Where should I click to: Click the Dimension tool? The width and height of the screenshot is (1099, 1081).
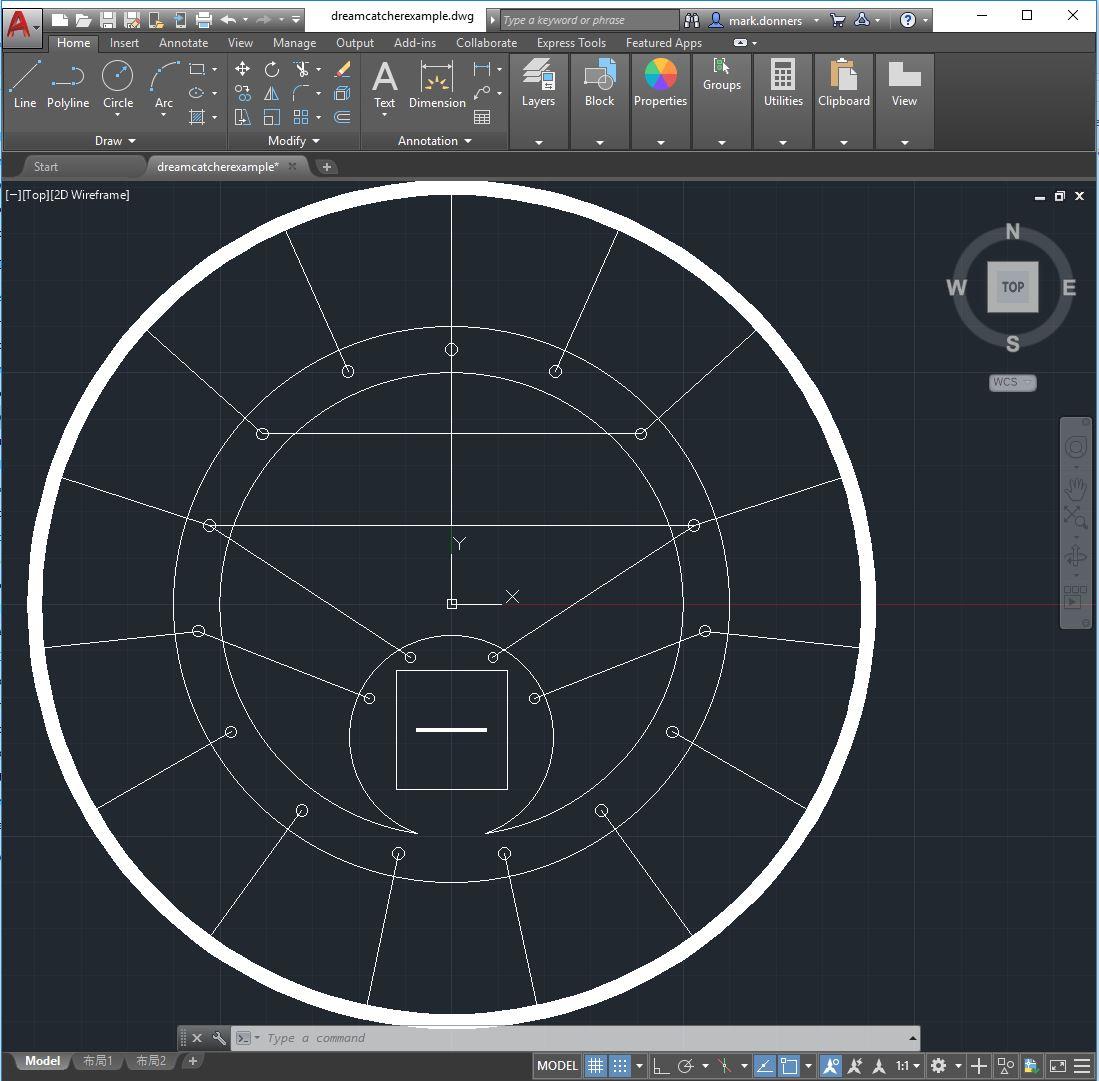pyautogui.click(x=437, y=84)
